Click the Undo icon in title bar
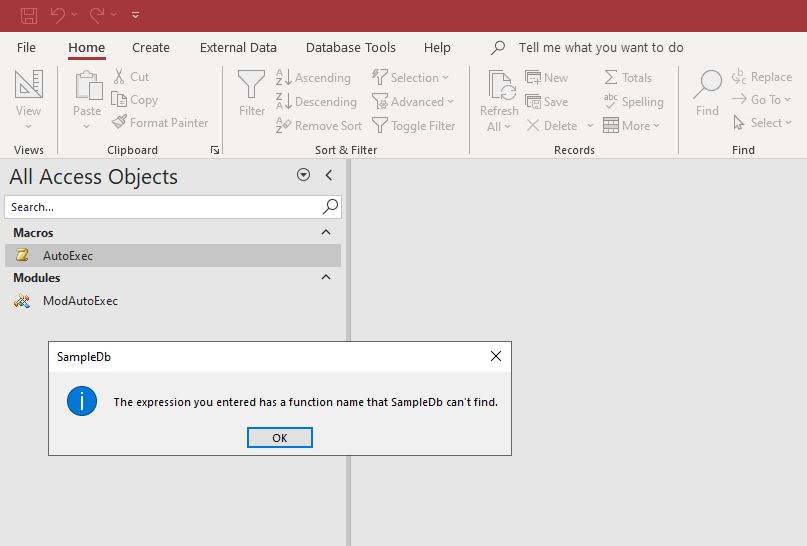Image resolution: width=807 pixels, height=546 pixels. click(x=58, y=15)
